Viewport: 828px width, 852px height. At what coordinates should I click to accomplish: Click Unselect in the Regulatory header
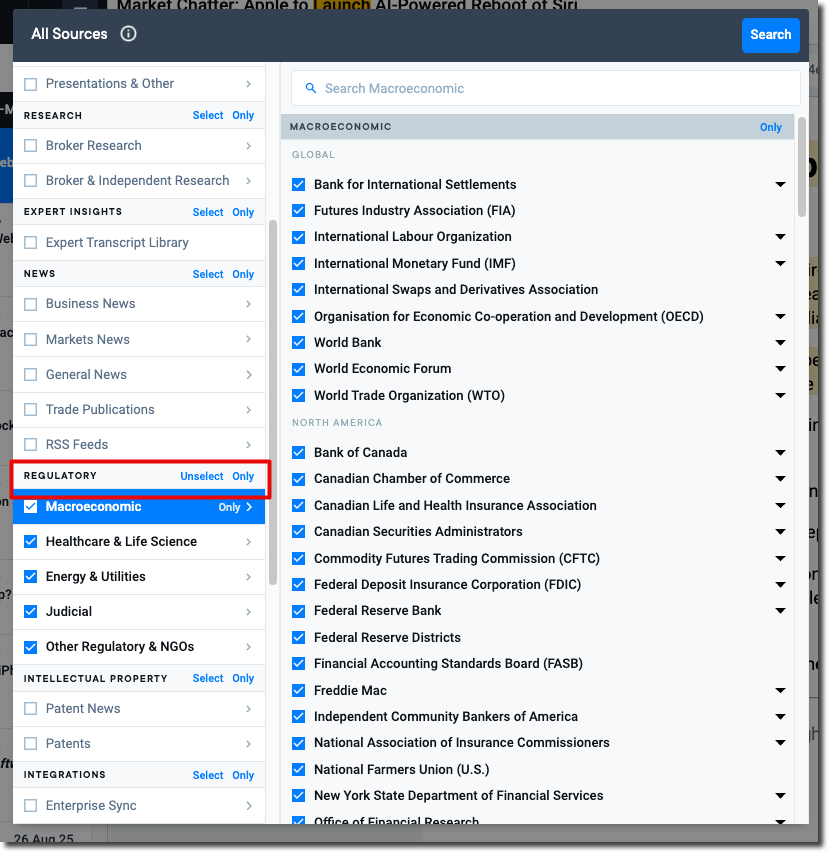coord(201,476)
